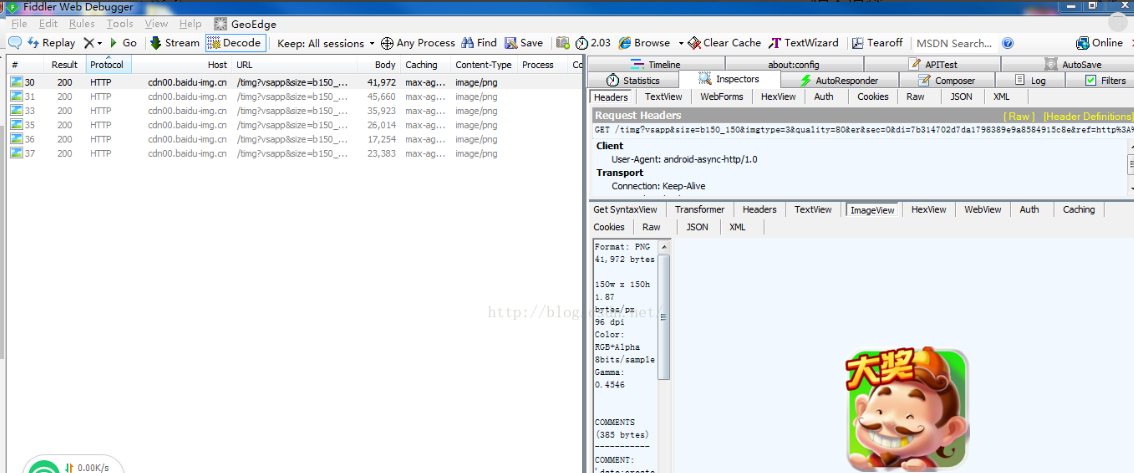Viewport: 1134px width, 473px height.
Task: Select request HexView inspector tab
Action: click(x=778, y=96)
